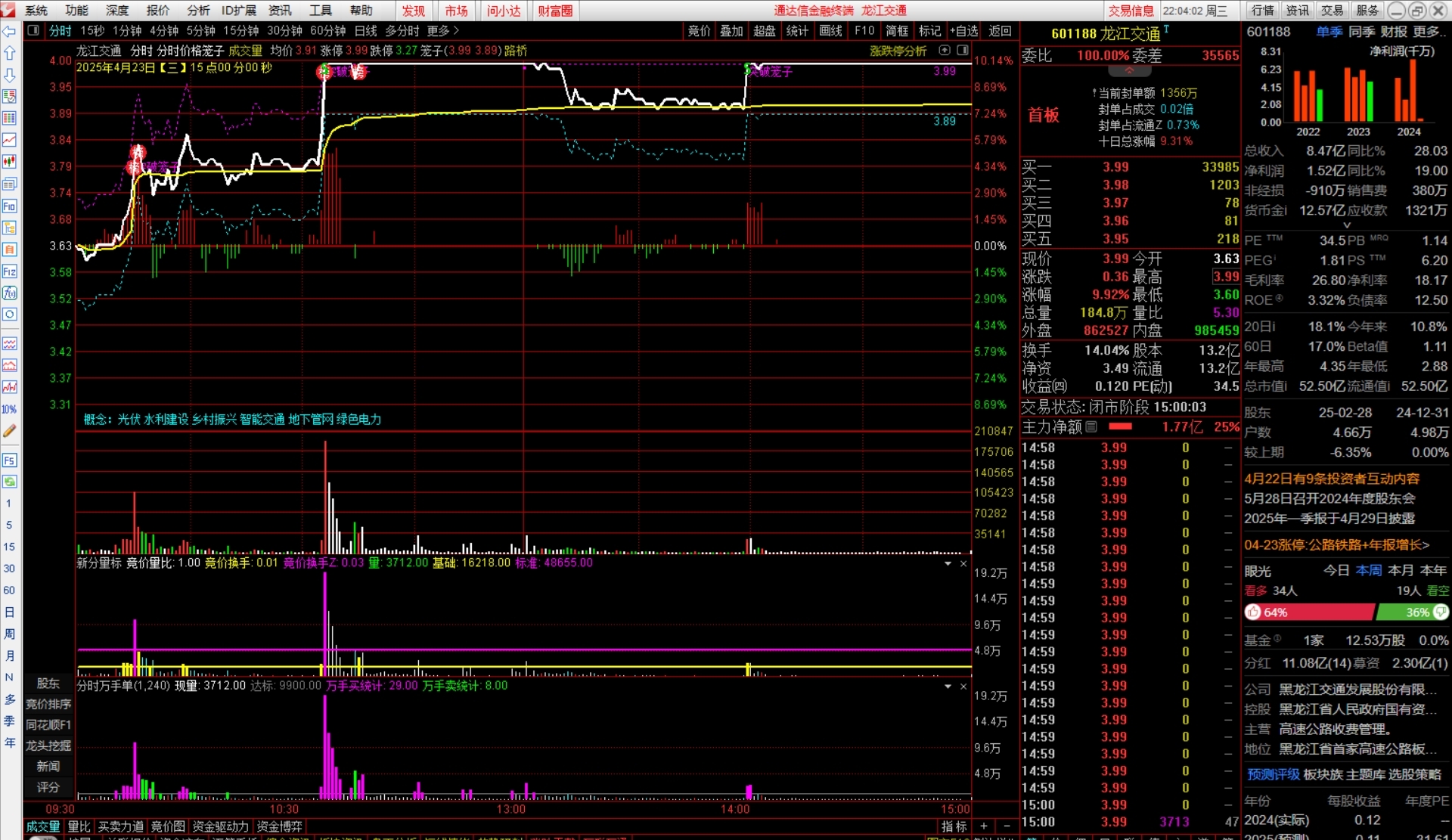Collapse the order panel with red chevron
Screen dimensions: 1452x840
coord(1129,70)
